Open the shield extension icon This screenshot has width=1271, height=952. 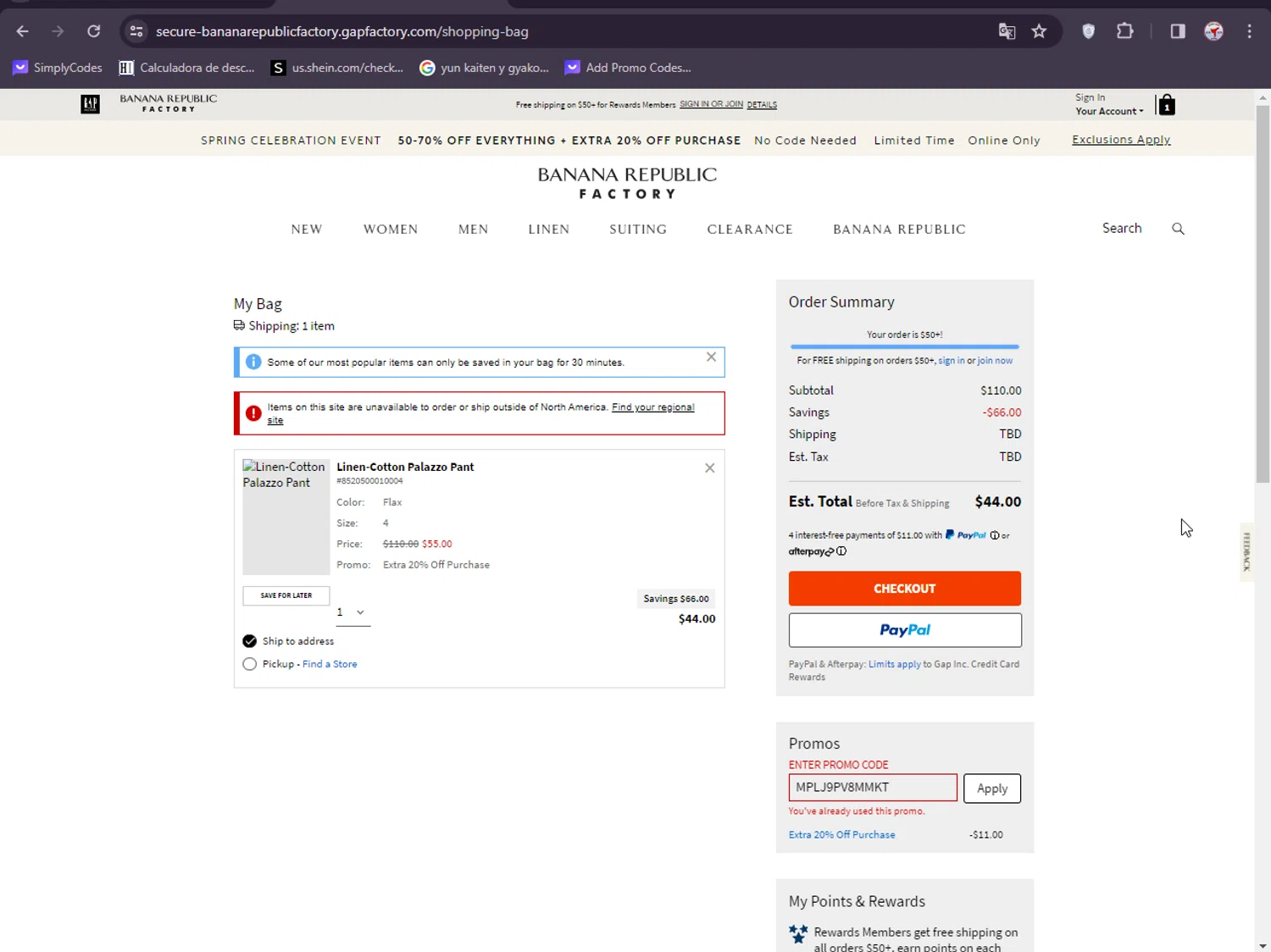tap(1089, 31)
